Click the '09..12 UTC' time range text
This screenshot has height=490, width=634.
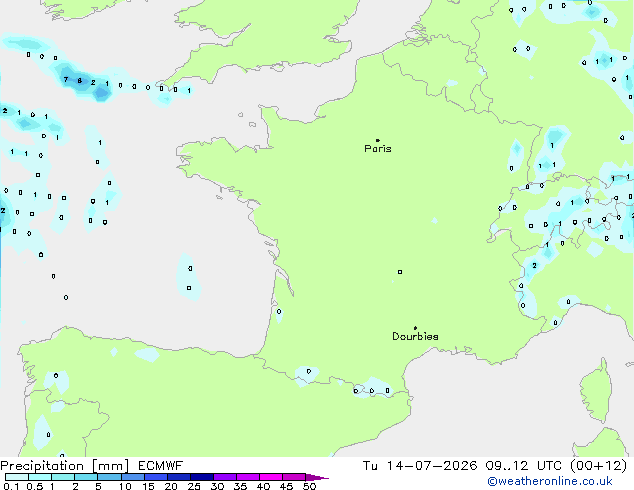(524, 466)
